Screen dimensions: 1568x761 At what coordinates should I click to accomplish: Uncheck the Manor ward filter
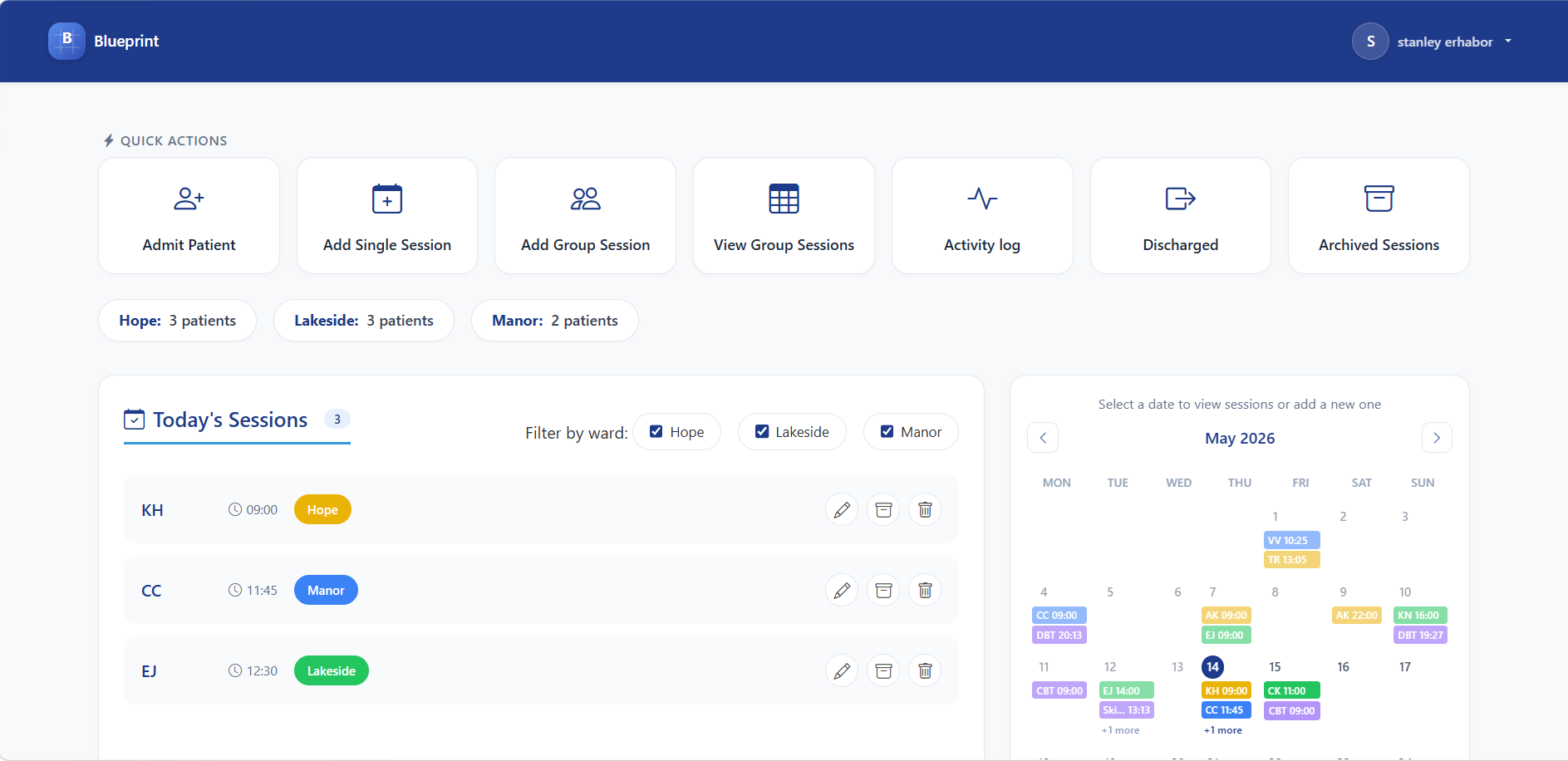(x=887, y=431)
